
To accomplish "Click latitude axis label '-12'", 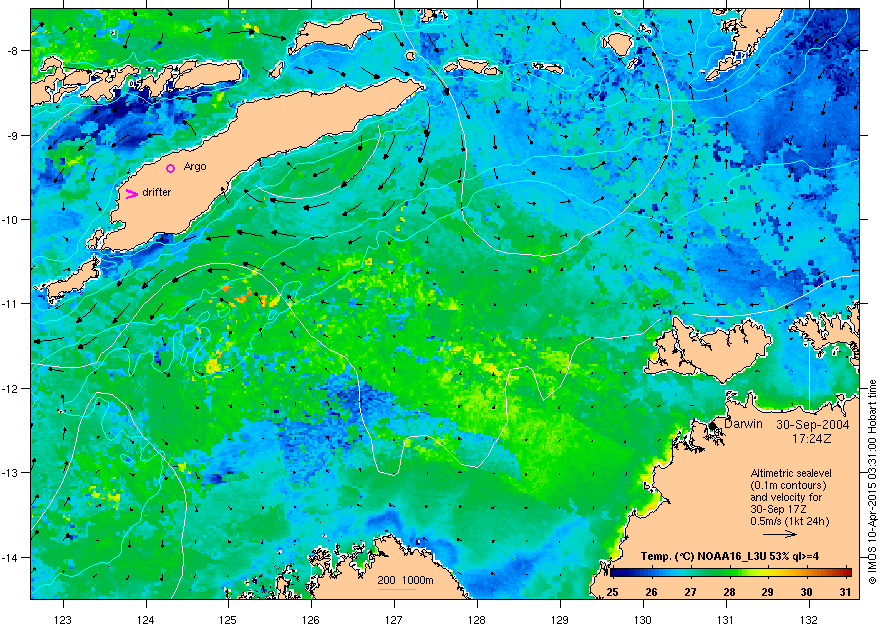I will coord(10,389).
